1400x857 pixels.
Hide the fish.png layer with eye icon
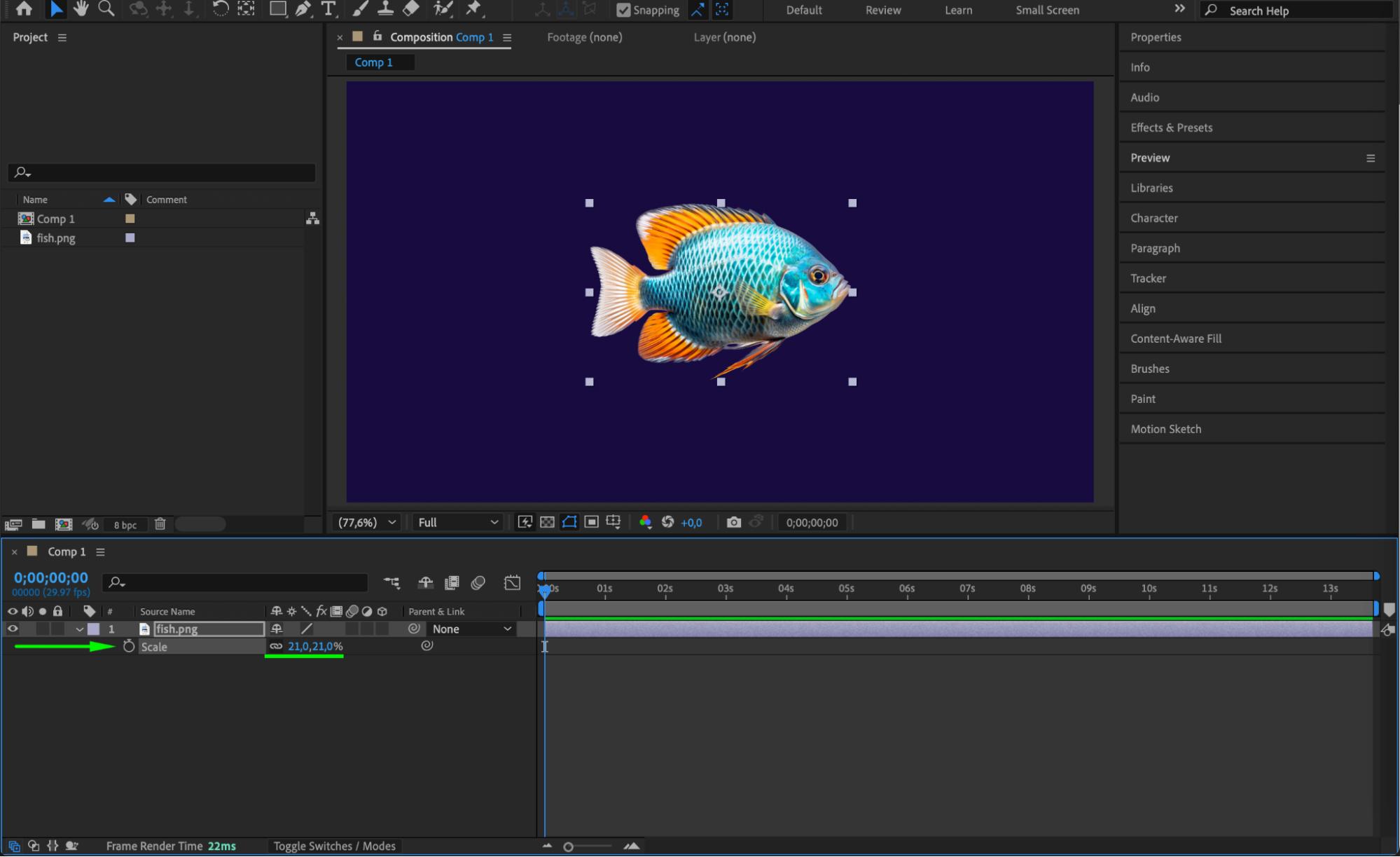(13, 629)
